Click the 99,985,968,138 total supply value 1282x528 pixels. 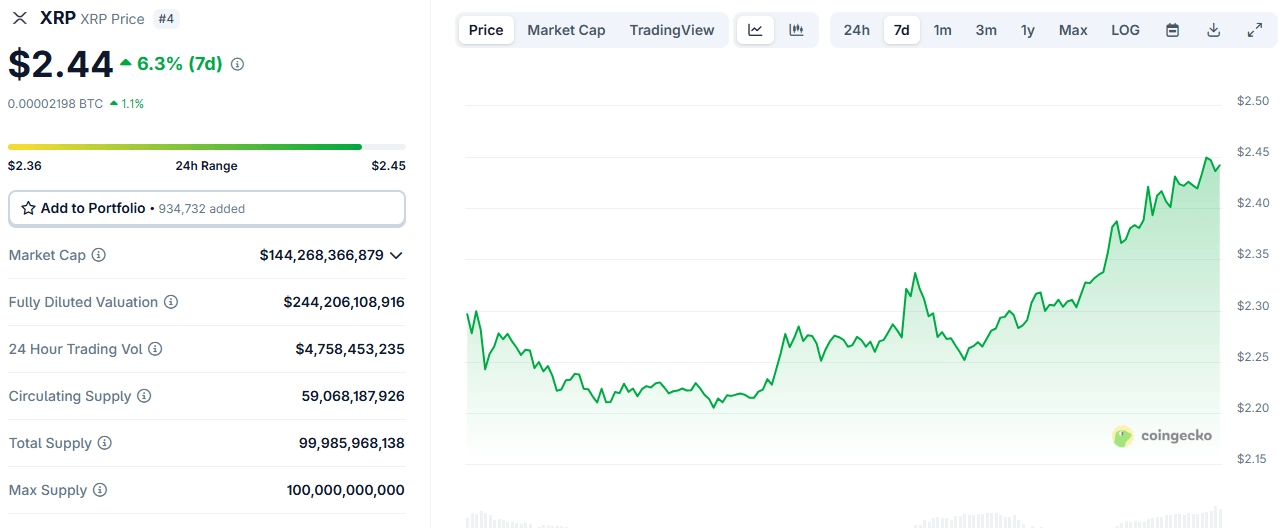pyautogui.click(x=352, y=443)
